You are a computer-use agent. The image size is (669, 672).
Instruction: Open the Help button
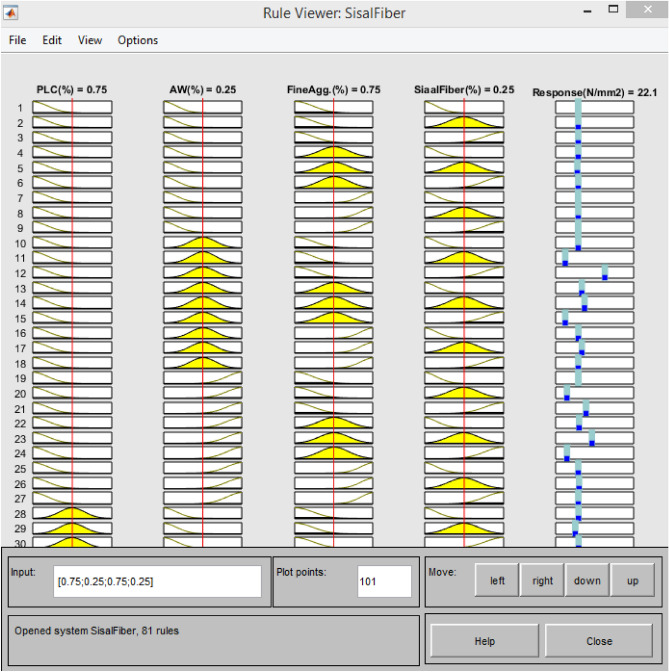485,641
